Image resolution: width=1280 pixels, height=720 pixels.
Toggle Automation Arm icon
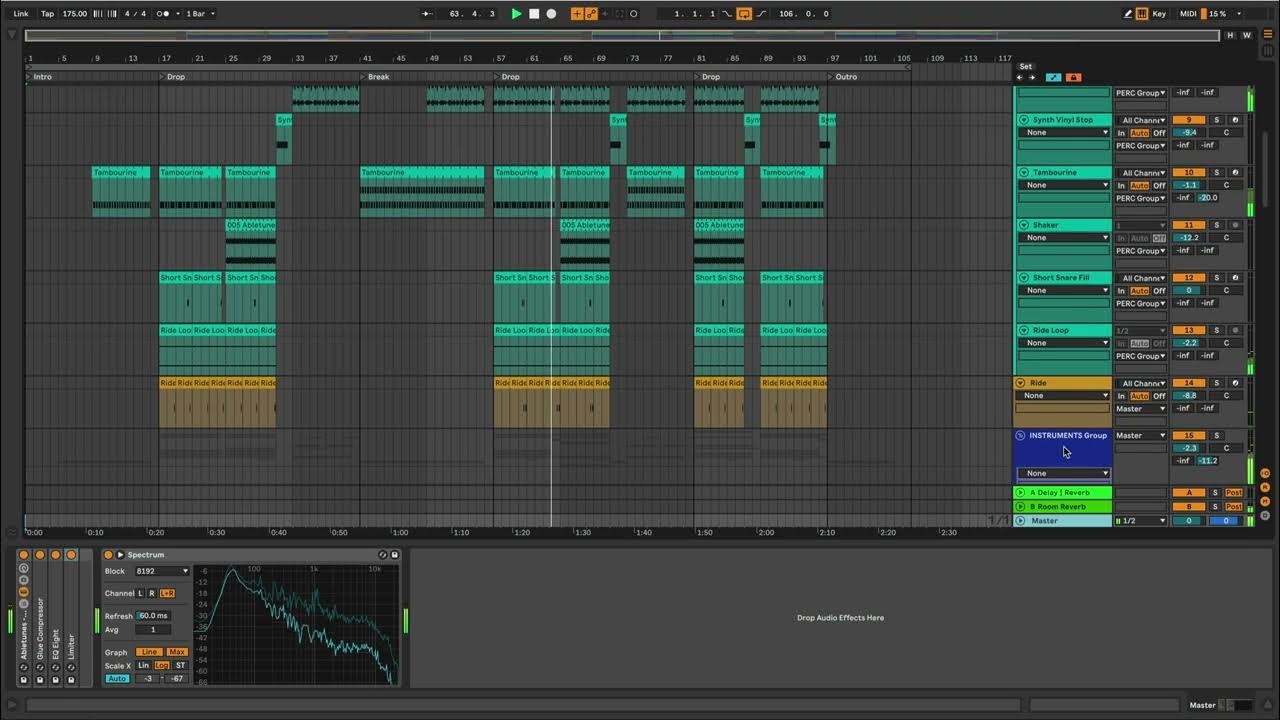click(x=591, y=14)
